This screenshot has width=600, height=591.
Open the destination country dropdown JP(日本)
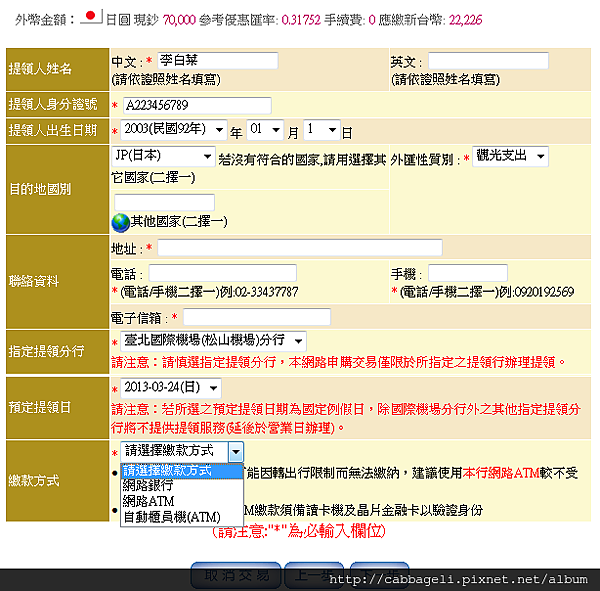(163, 156)
